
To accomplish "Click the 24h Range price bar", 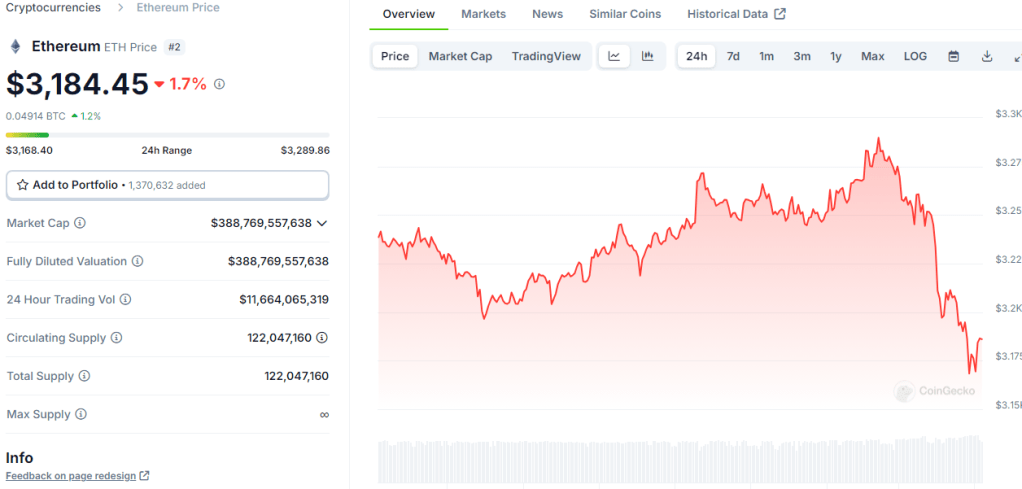I will pos(167,135).
